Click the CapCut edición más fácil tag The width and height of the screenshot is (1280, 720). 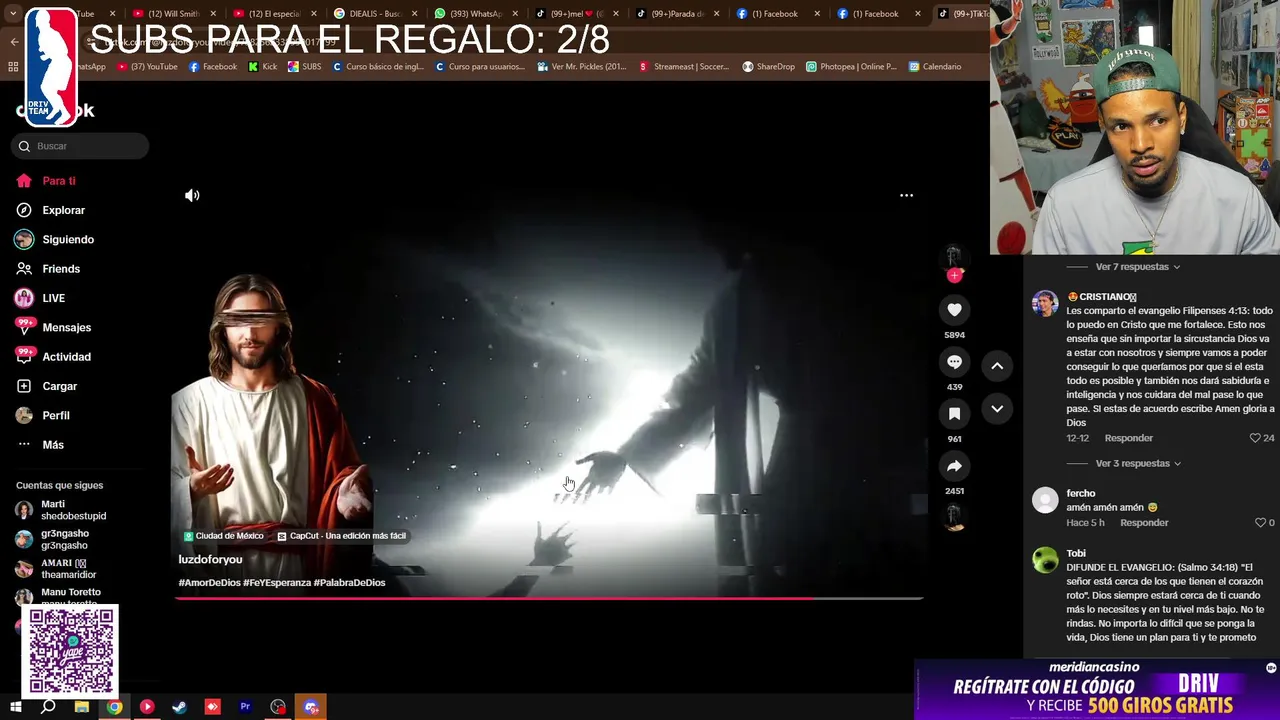[341, 536]
